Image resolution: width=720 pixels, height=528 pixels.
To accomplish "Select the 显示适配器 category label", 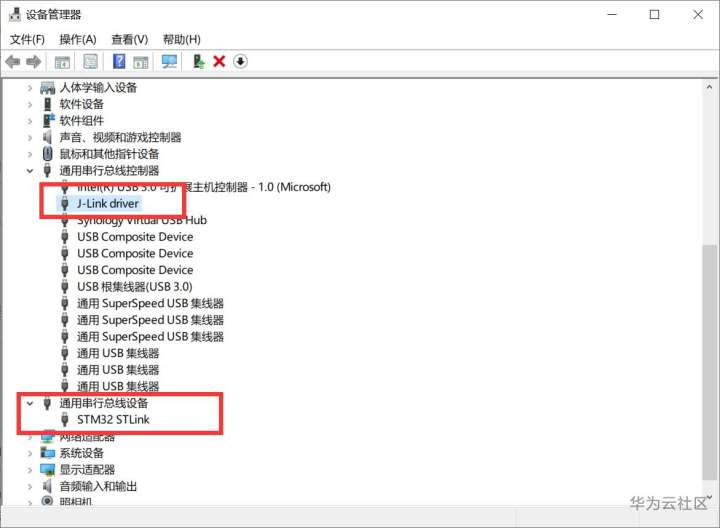I will [x=87, y=469].
